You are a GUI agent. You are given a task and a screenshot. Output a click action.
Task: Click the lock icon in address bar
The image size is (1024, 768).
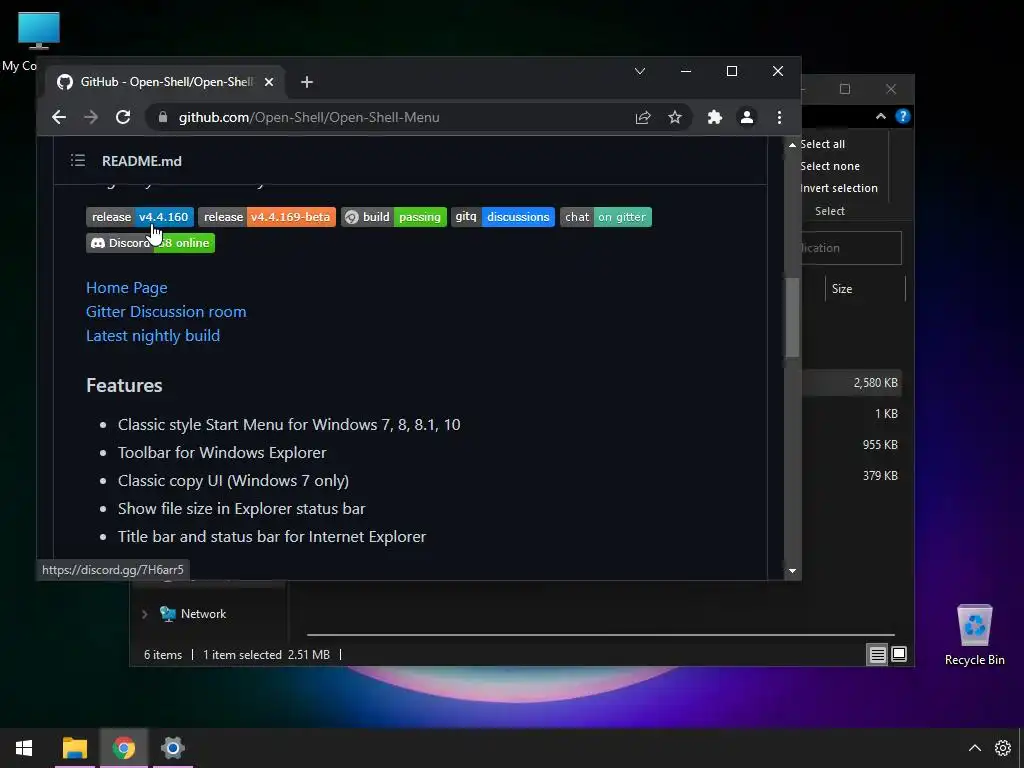tap(163, 118)
